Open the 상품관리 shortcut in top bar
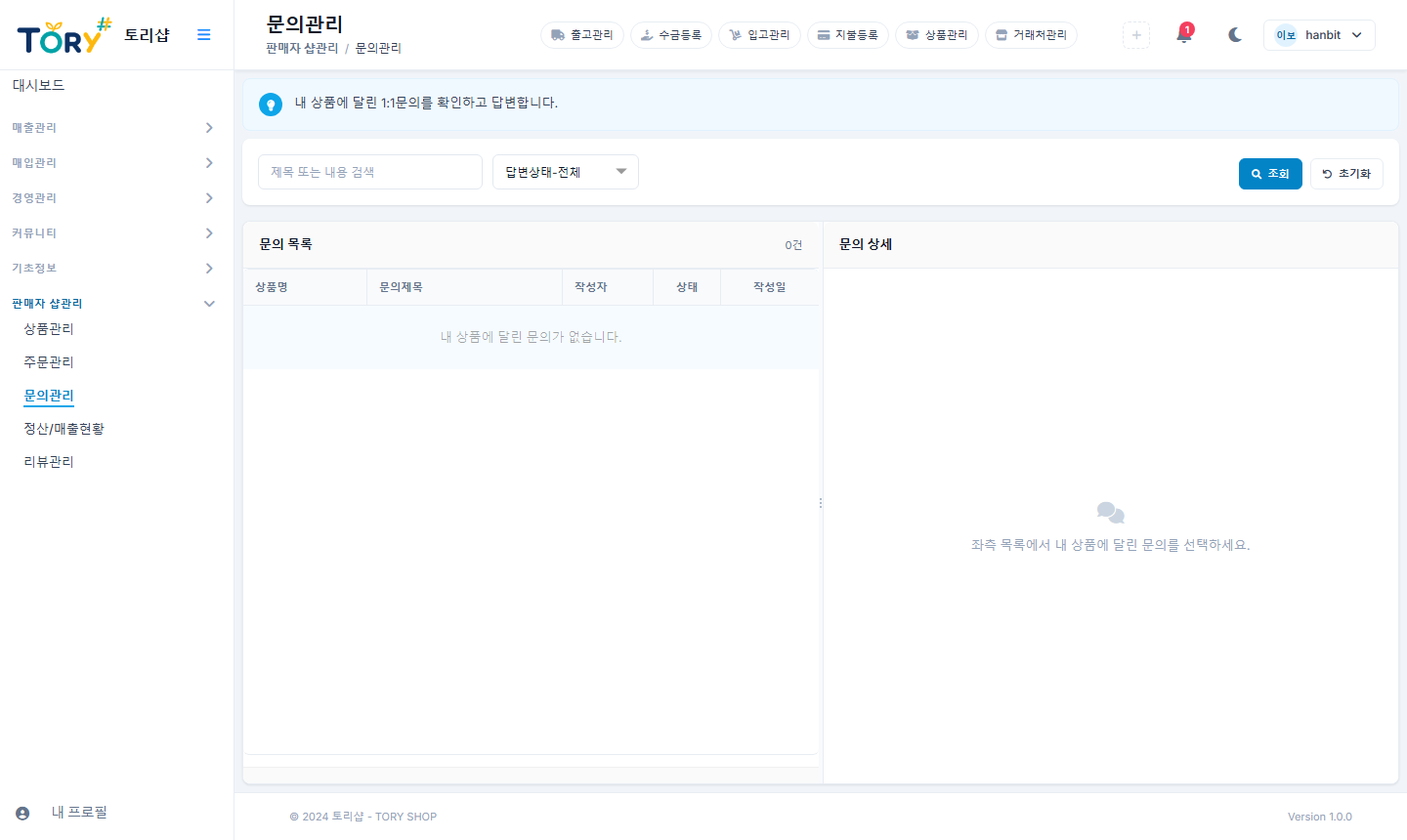 [937, 35]
